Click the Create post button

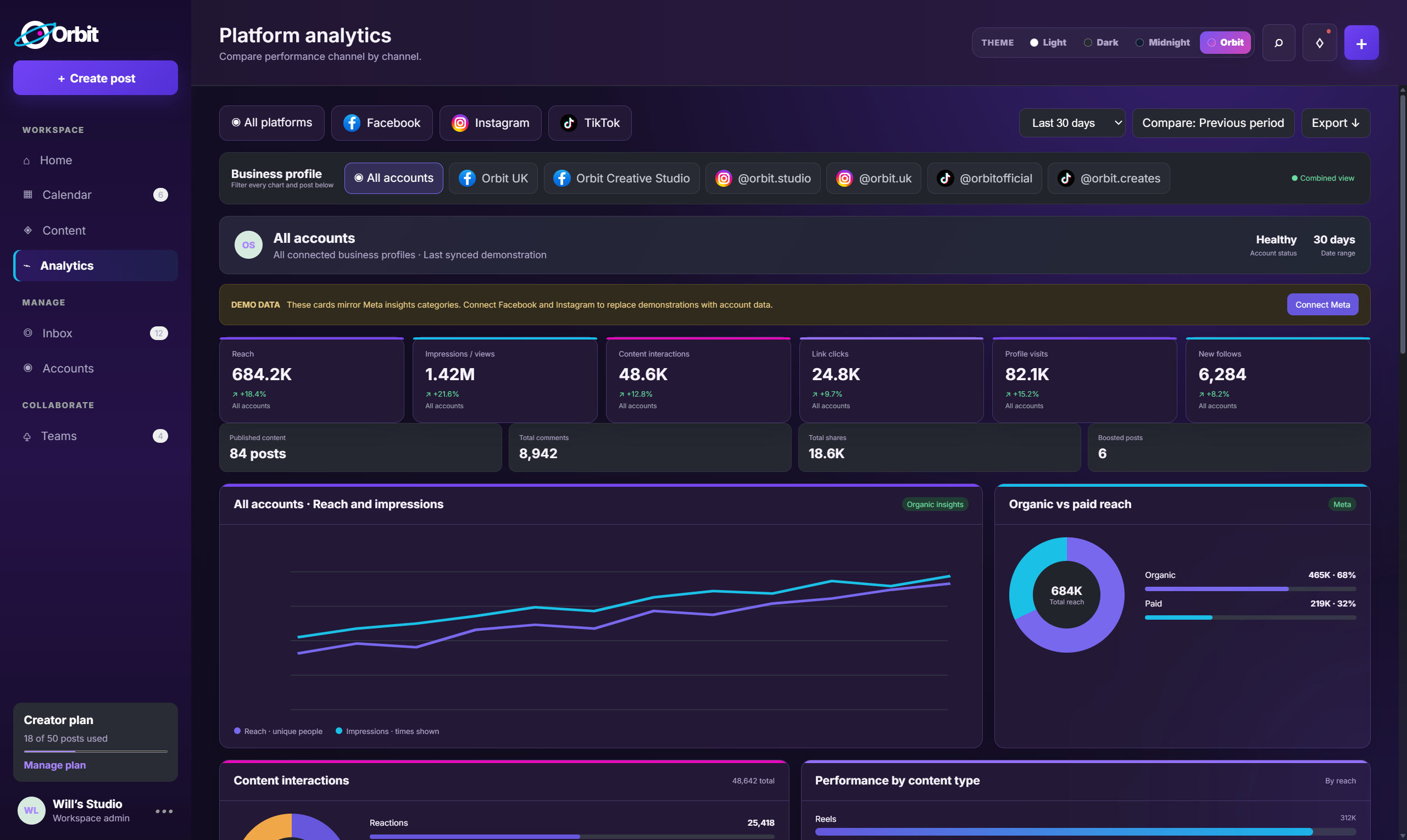(96, 78)
